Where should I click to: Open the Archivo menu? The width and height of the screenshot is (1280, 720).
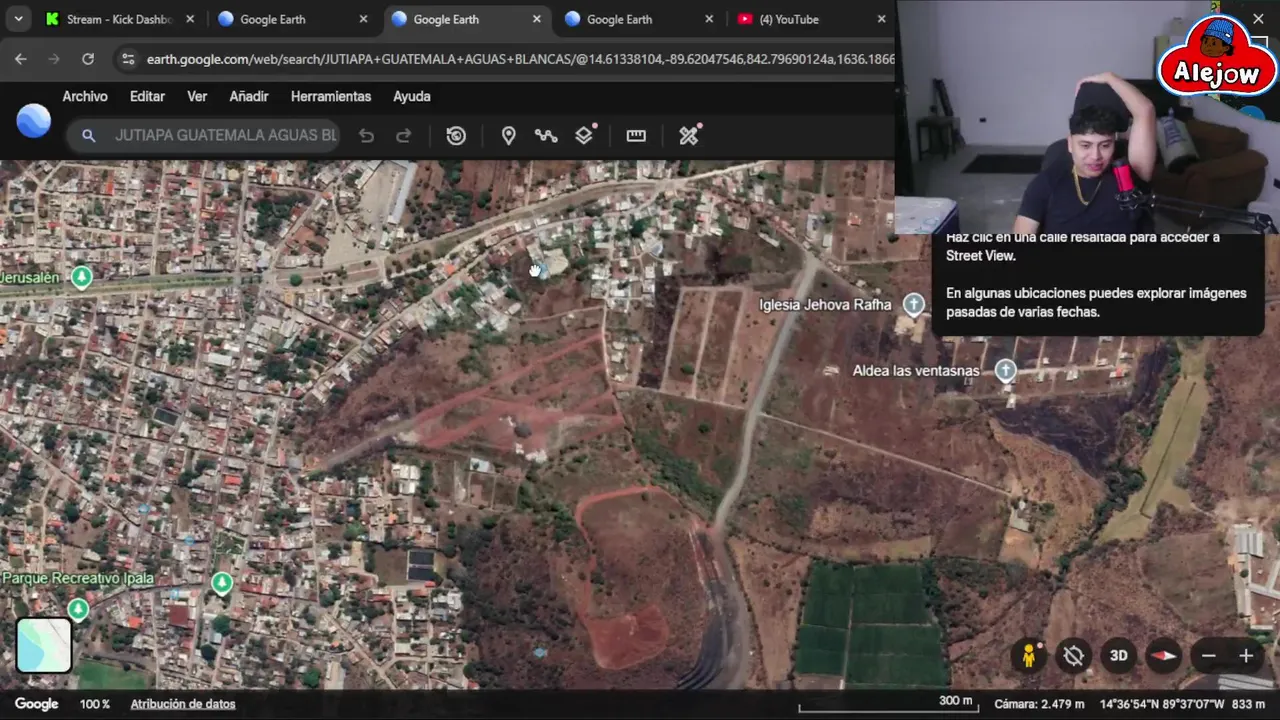point(85,96)
